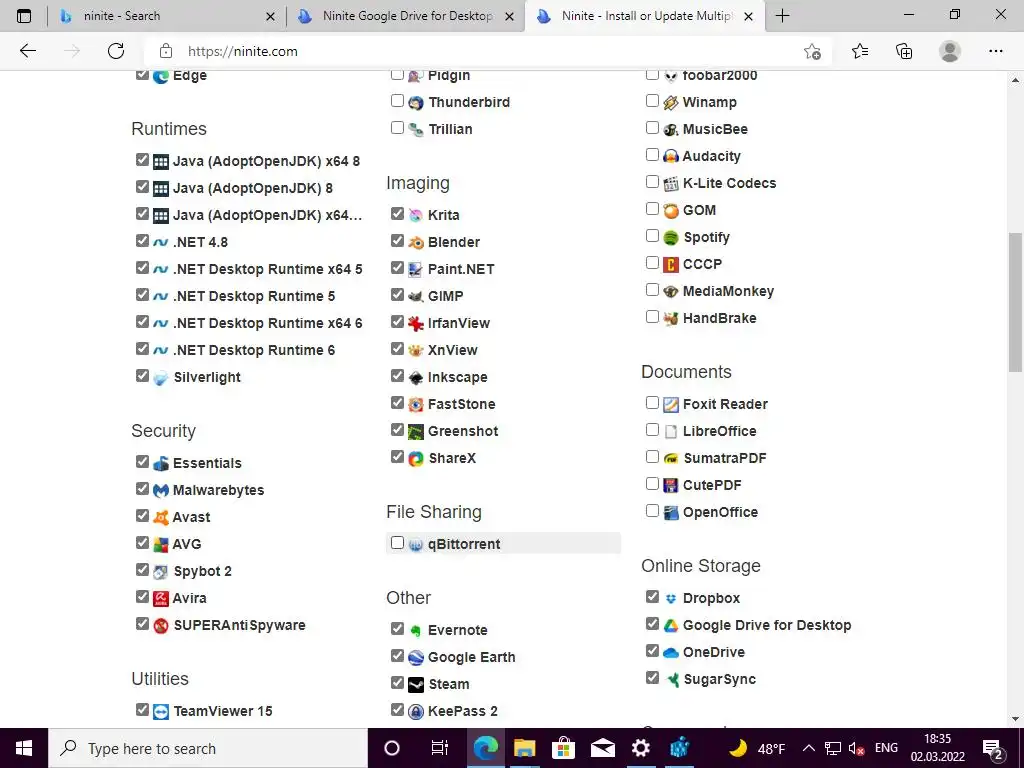Click the Audacity headphones icon
Image resolution: width=1024 pixels, height=768 pixels.
coord(671,157)
